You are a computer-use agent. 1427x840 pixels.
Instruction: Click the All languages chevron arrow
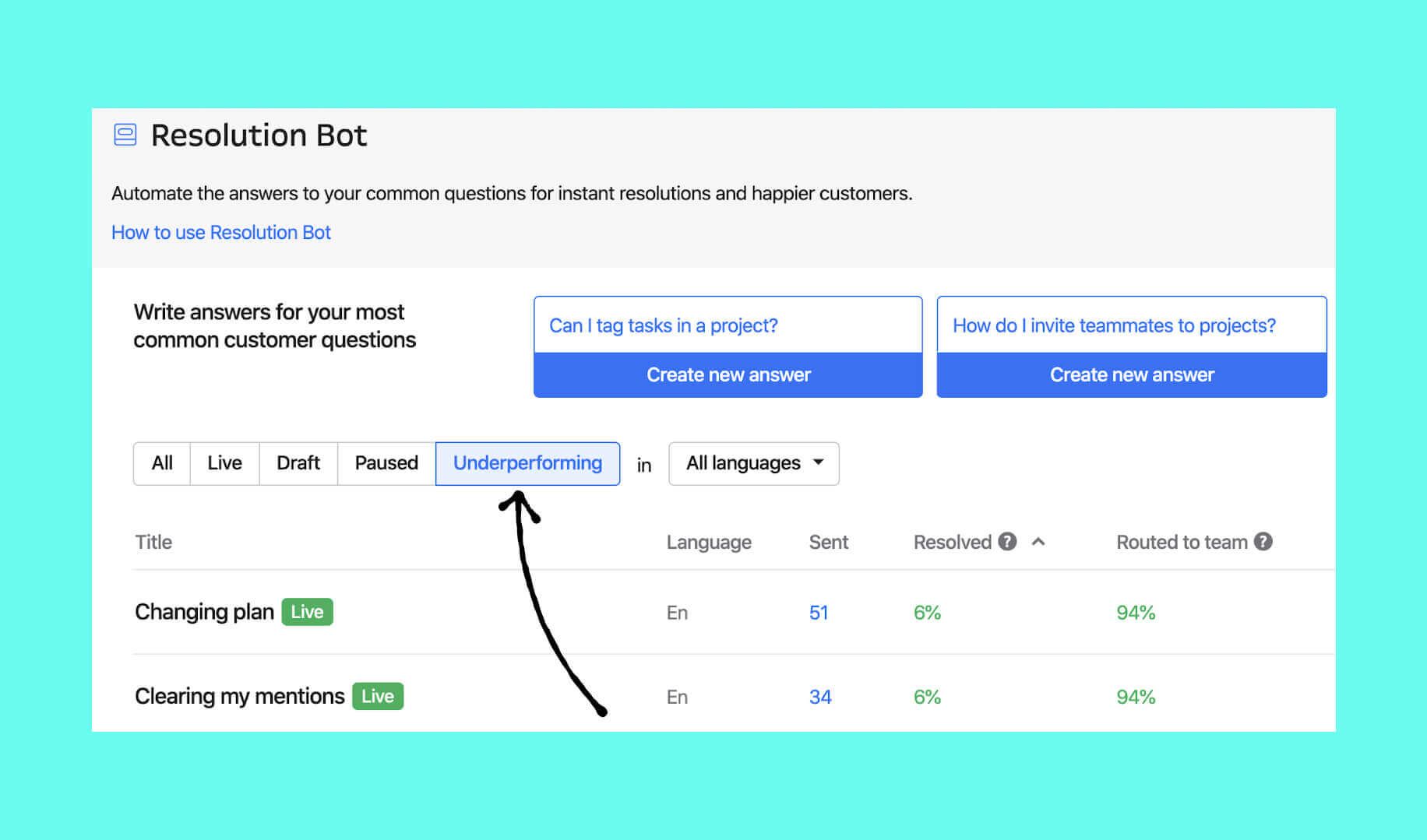(818, 462)
